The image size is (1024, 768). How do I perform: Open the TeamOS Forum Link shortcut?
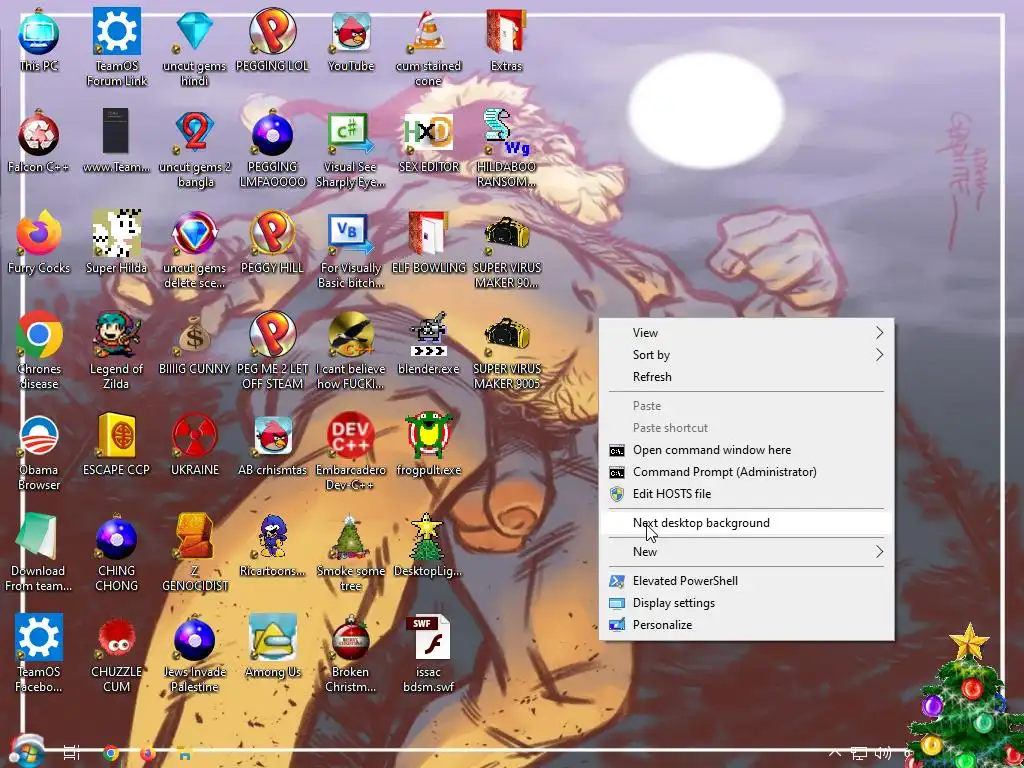coord(116,47)
